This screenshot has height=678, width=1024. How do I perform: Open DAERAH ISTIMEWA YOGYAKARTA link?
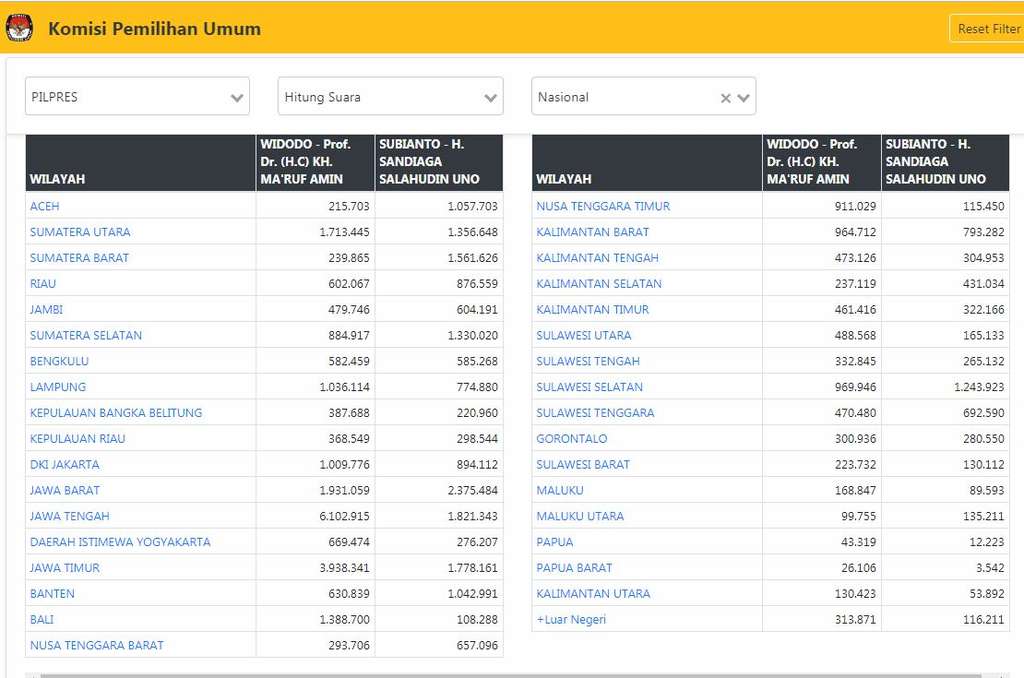(120, 542)
